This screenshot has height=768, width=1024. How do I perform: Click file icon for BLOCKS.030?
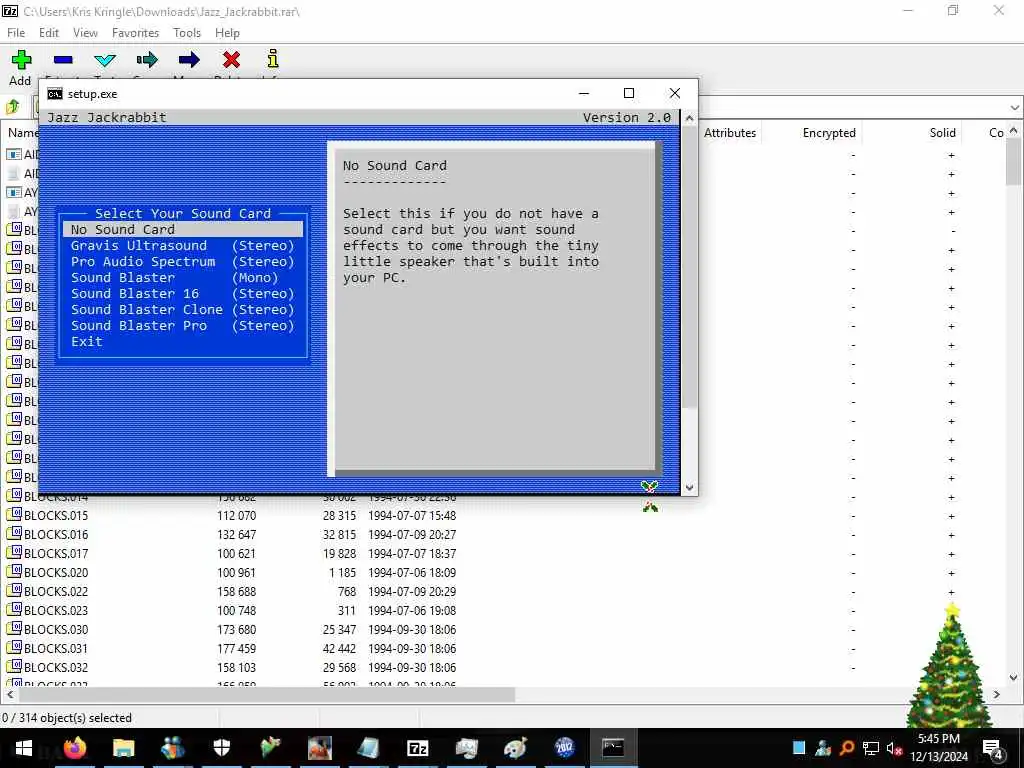[x=14, y=629]
